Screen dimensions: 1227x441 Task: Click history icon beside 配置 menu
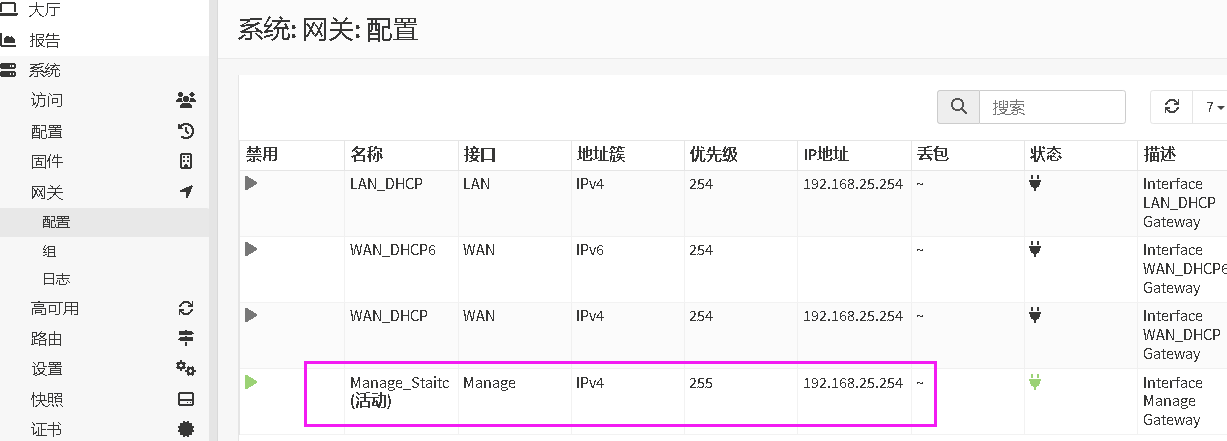click(185, 130)
